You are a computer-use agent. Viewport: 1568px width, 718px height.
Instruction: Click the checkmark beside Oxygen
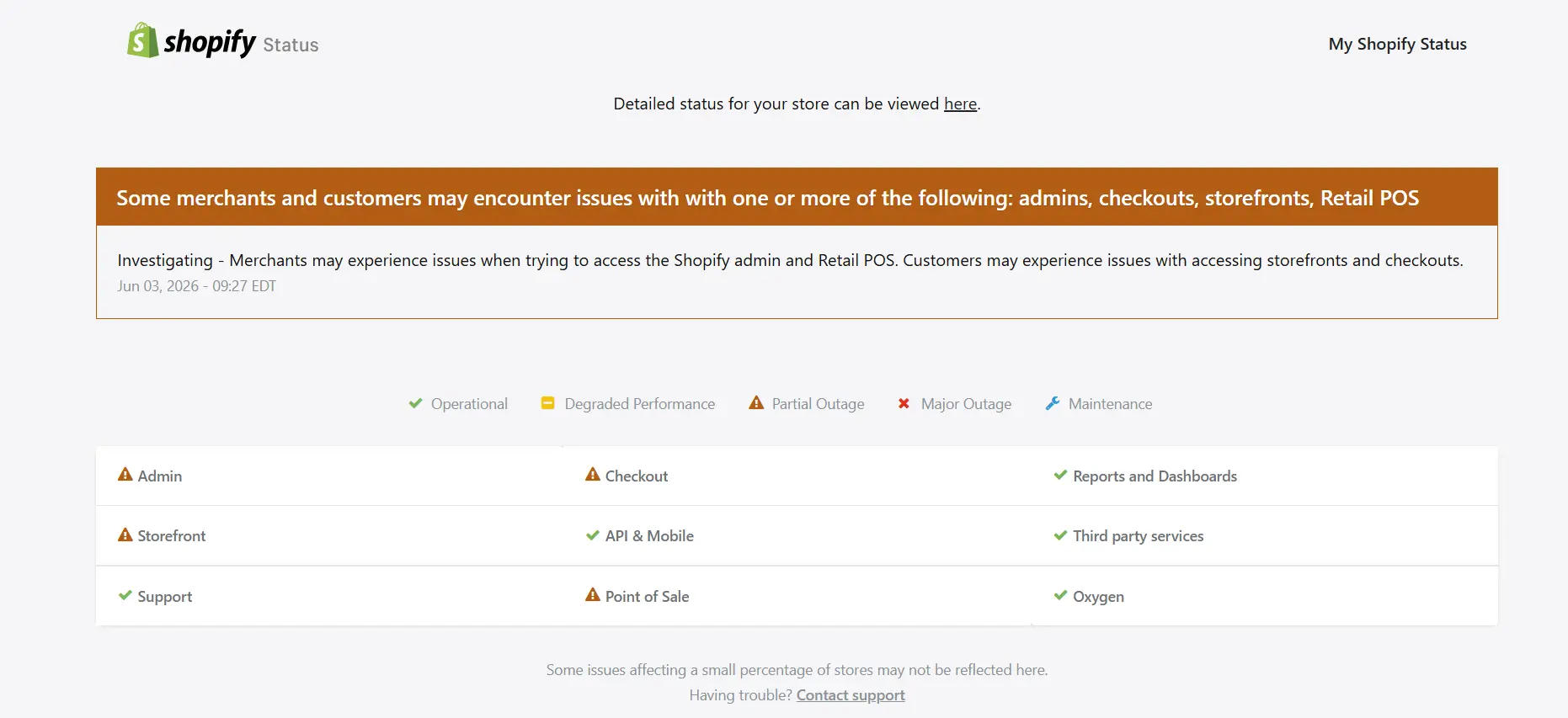[x=1060, y=595]
